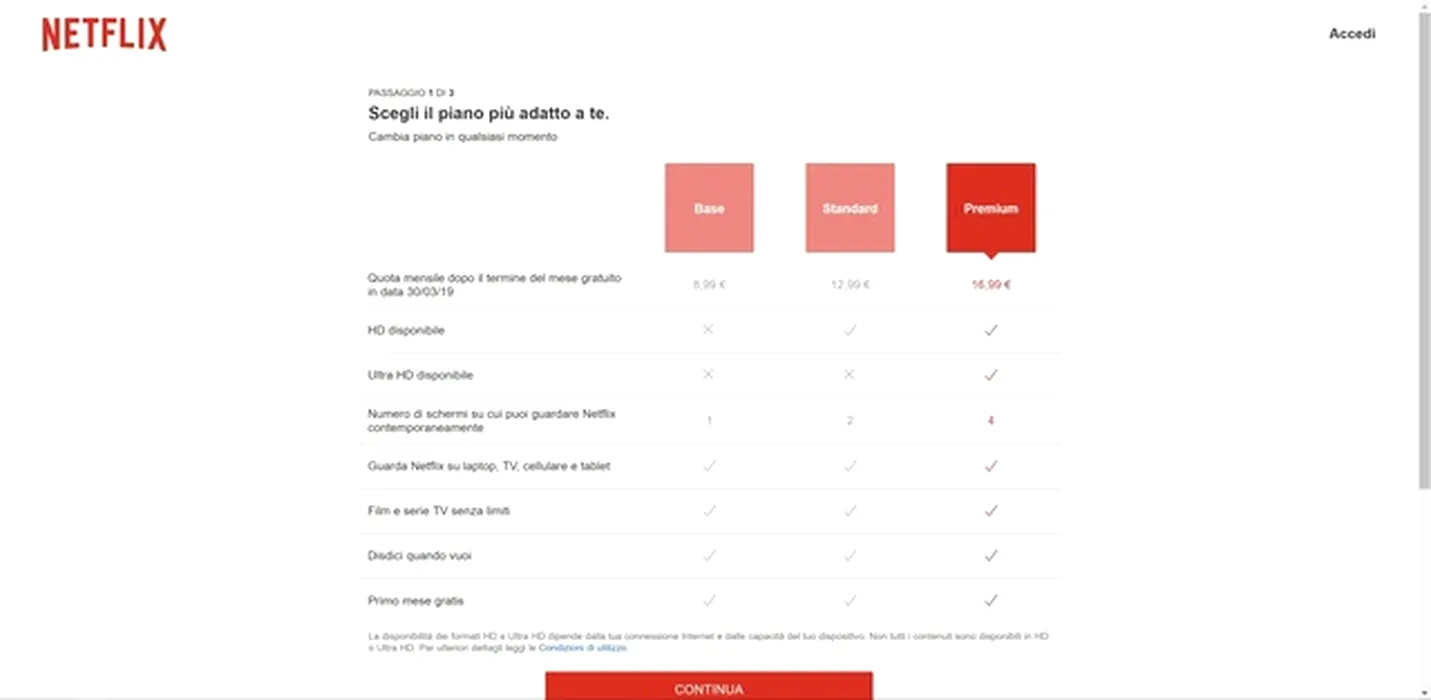The width and height of the screenshot is (1431, 700).
Task: Click Base plan's laptop, TV, cellulare checkmark
Action: (709, 466)
